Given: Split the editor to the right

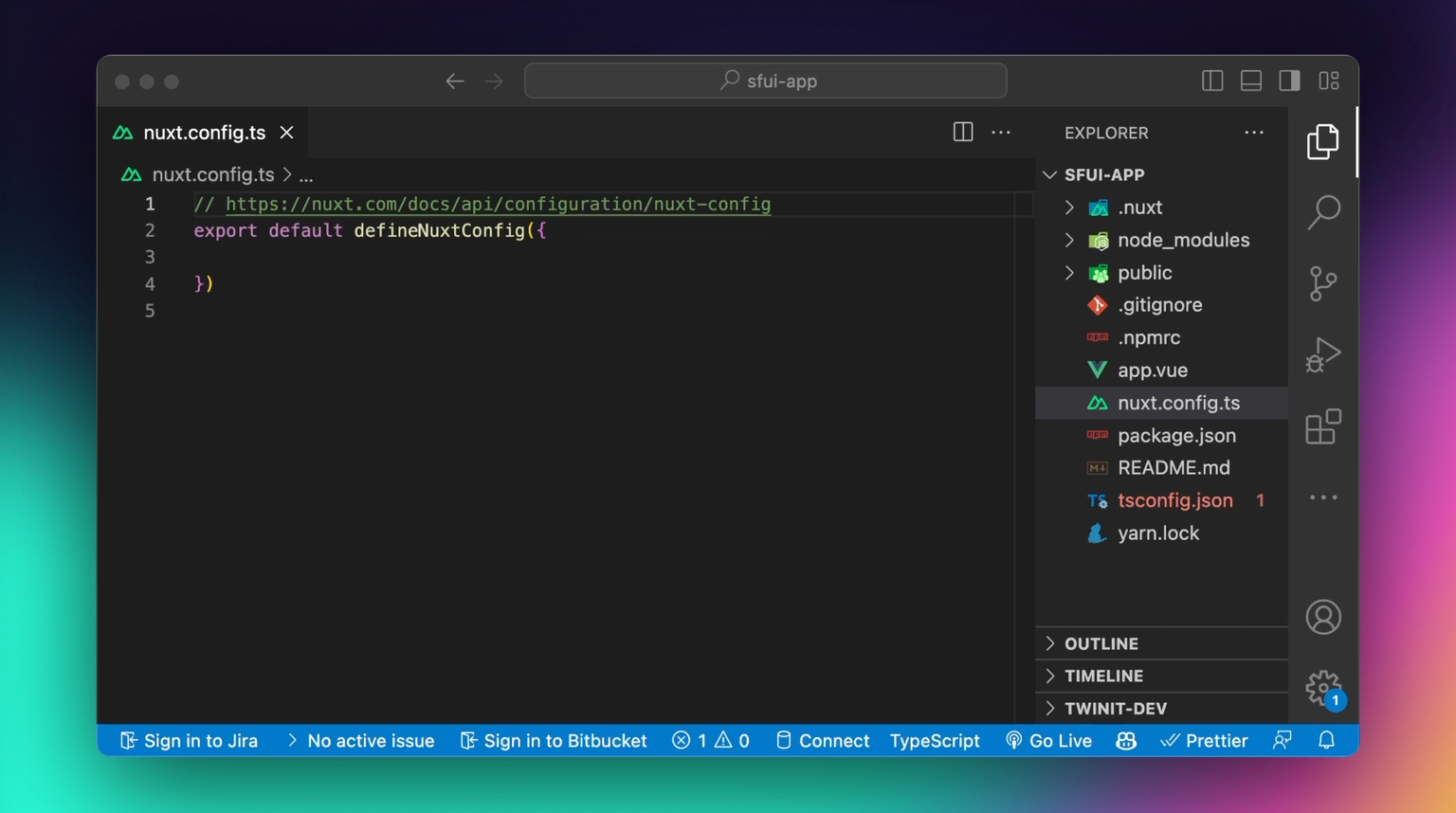Looking at the screenshot, I should 962,133.
